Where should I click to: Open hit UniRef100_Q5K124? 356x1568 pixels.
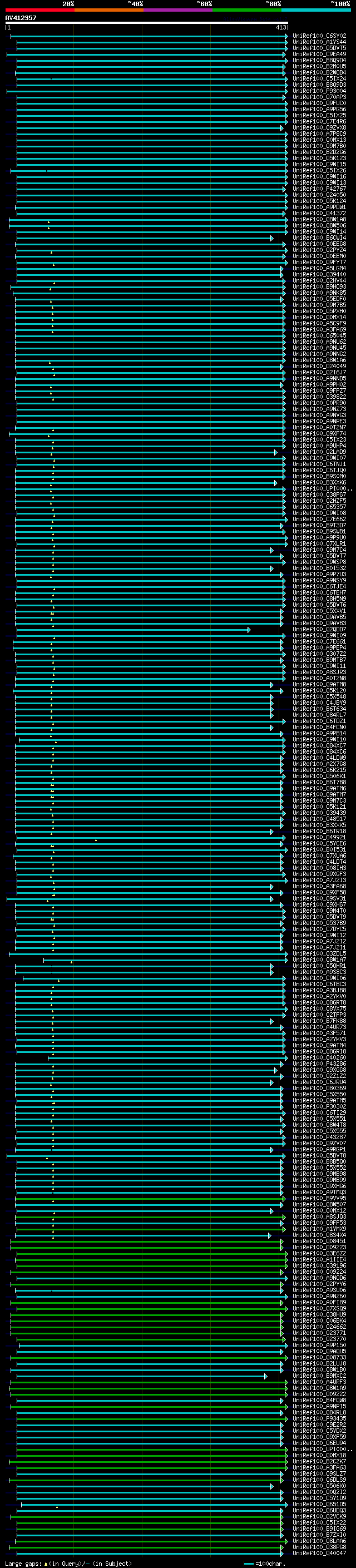319,201
